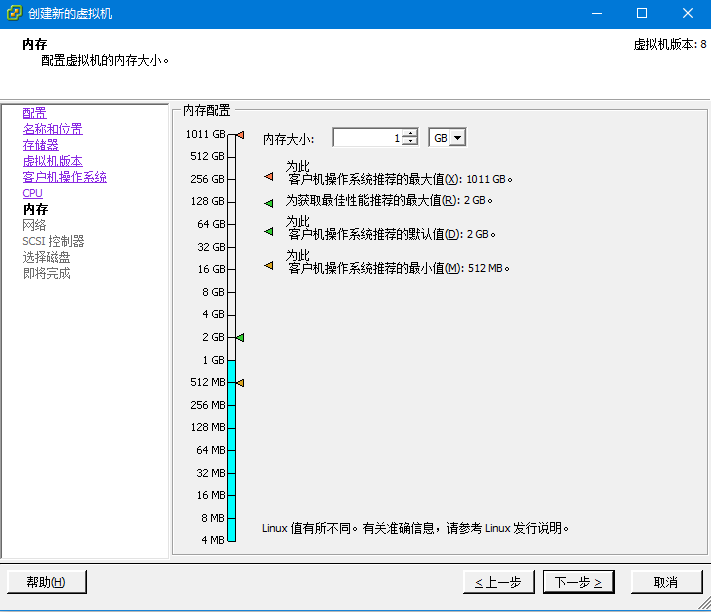The width and height of the screenshot is (711, 612).
Task: Set memory slider to 64 GB level
Action: [x=231, y=224]
